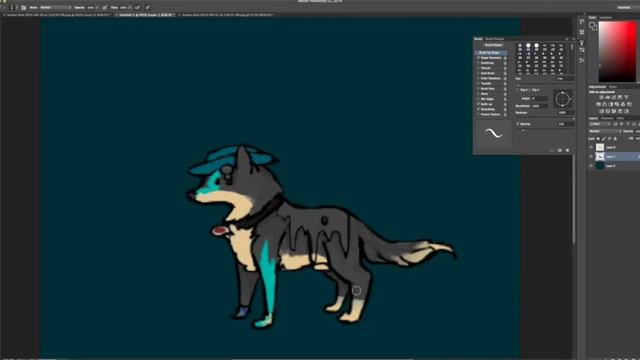Hide the highlighted layer via eye icon
This screenshot has height=360, width=640.
click(x=591, y=156)
